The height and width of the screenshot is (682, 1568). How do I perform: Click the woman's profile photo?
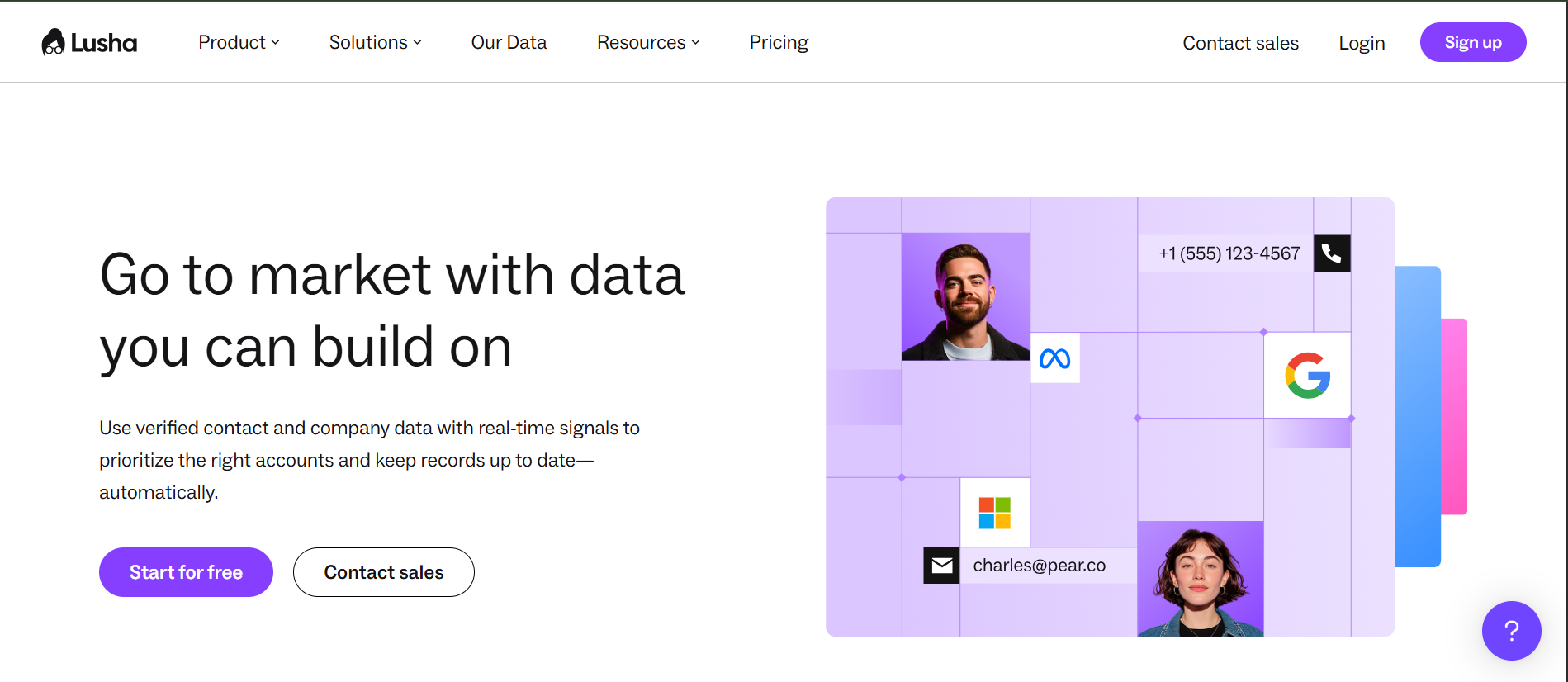(1200, 579)
